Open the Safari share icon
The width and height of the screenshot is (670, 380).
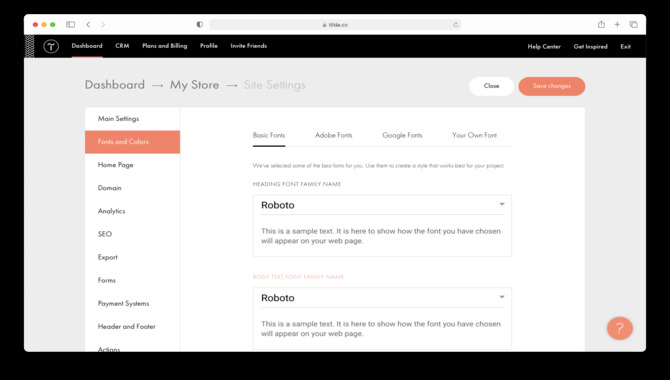601,24
